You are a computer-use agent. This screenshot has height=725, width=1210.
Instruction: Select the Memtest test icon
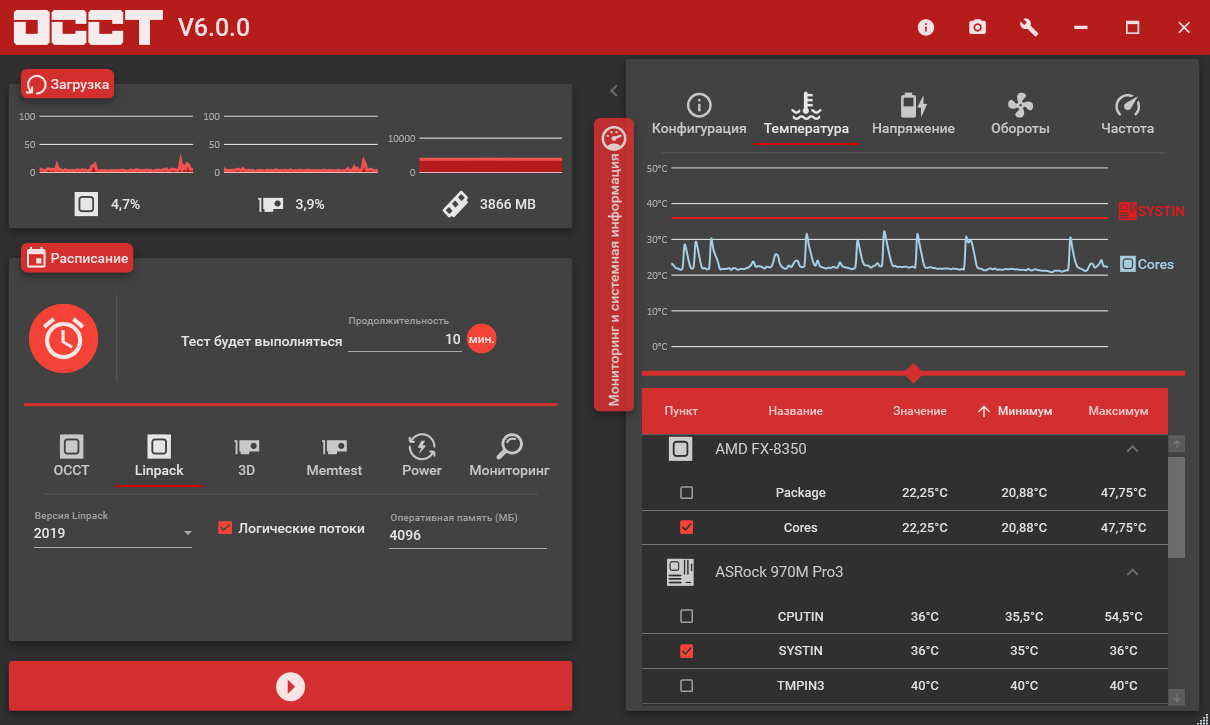(x=334, y=446)
